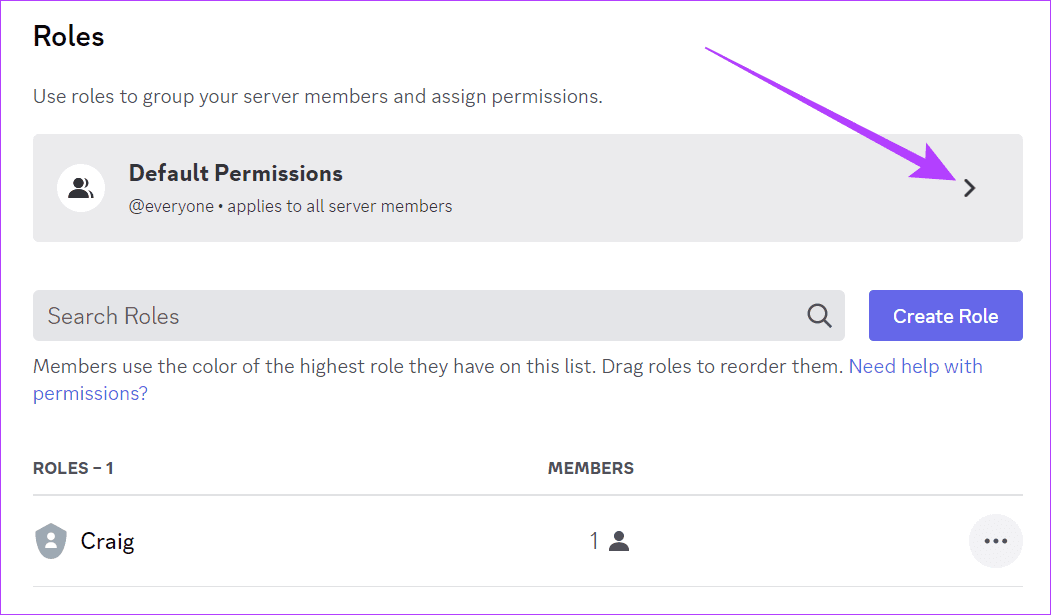This screenshot has width=1051, height=616.
Task: Click the group members icon in Default Permissions
Action: (x=81, y=188)
